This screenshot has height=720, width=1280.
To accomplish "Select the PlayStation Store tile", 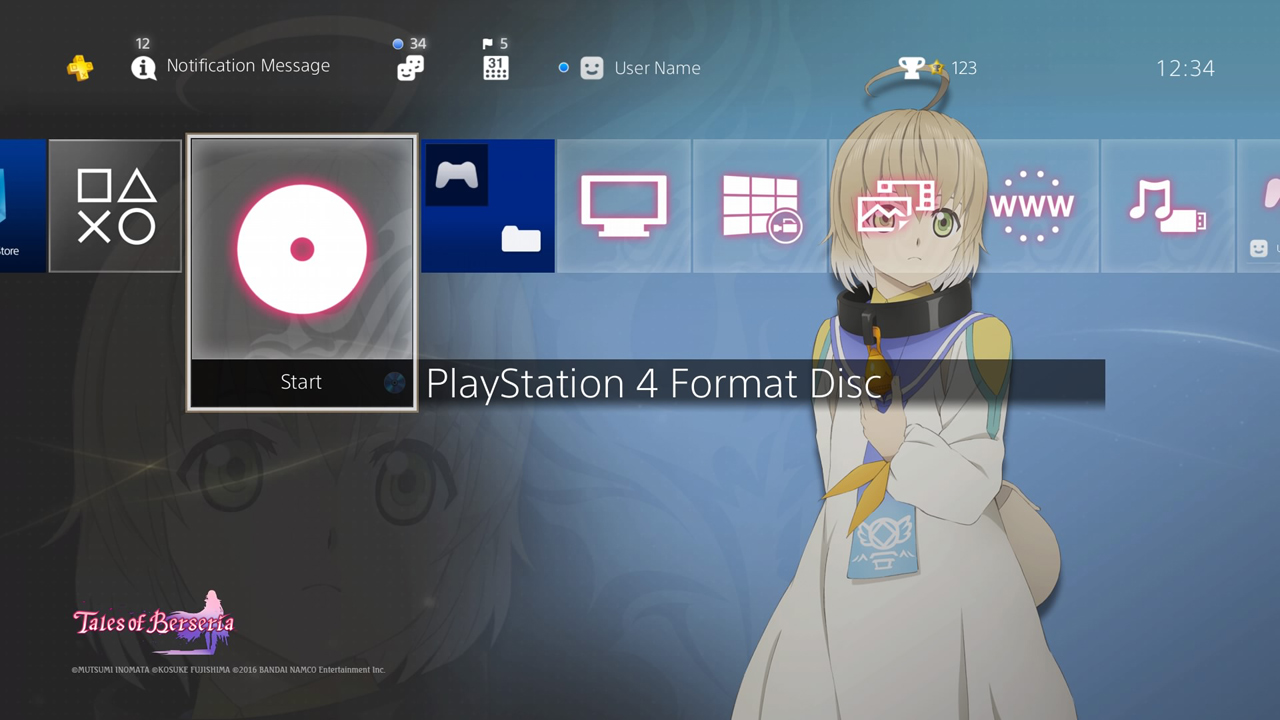I will [23, 206].
